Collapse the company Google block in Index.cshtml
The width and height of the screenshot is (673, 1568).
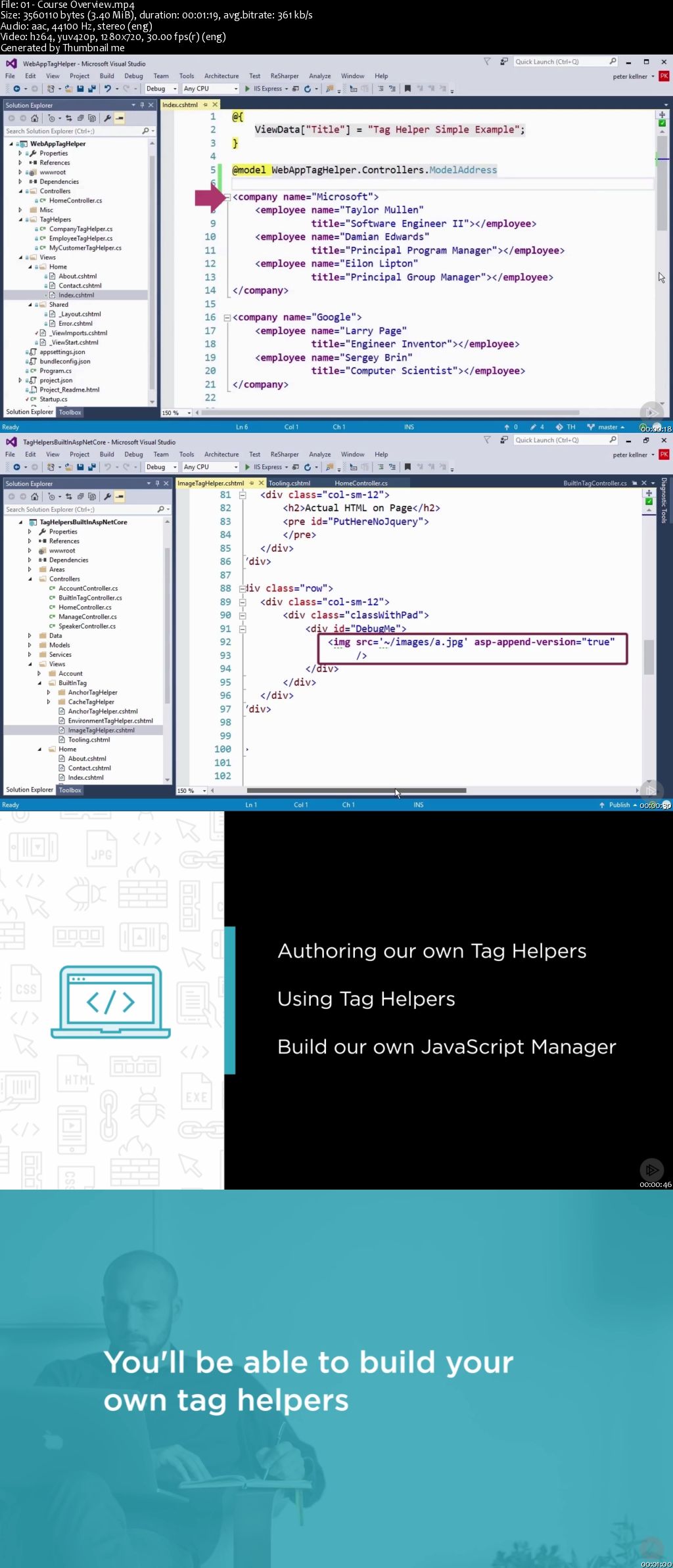(x=227, y=317)
